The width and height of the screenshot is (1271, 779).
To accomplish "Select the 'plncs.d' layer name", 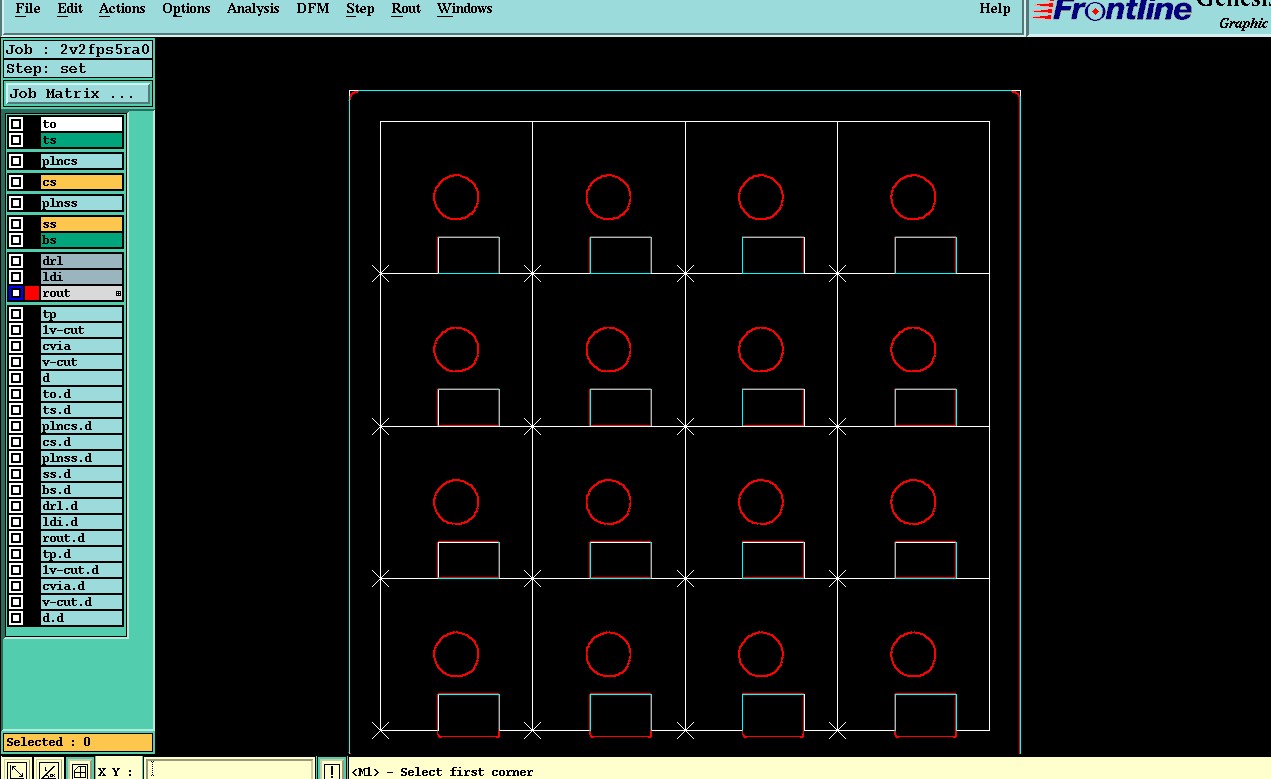I will click(x=82, y=427).
